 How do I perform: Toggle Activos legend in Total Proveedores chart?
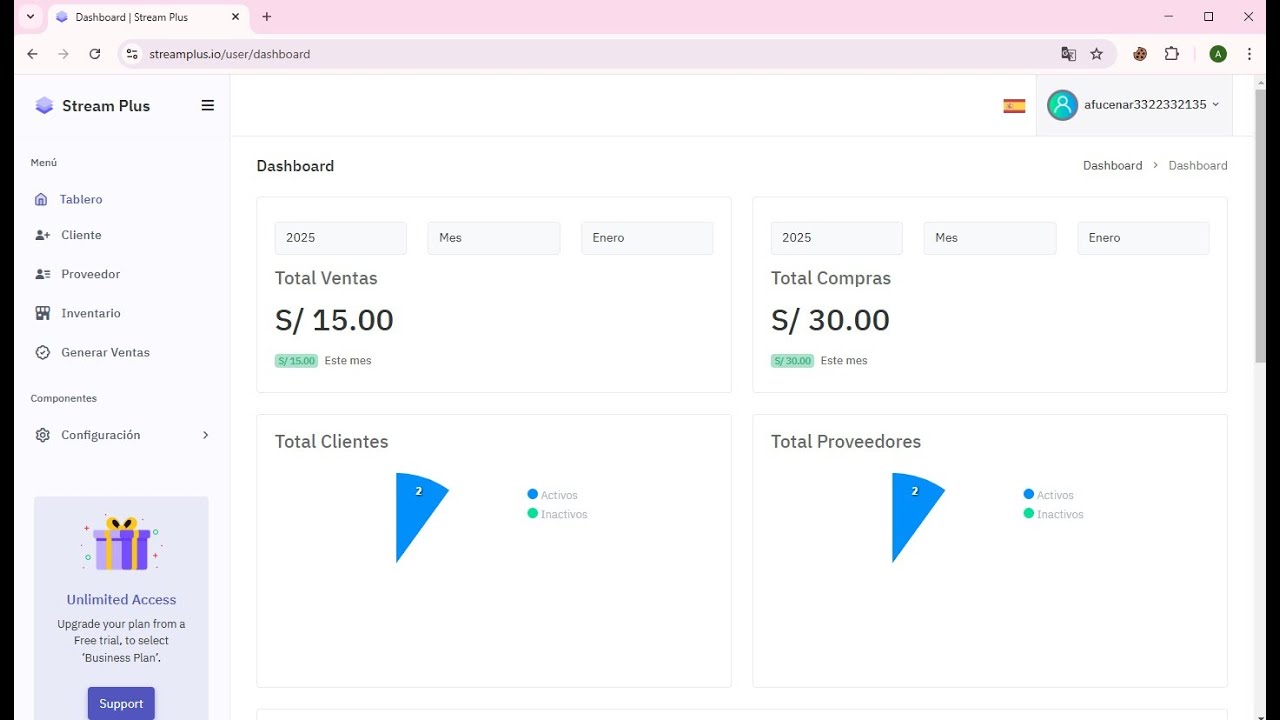[1049, 495]
